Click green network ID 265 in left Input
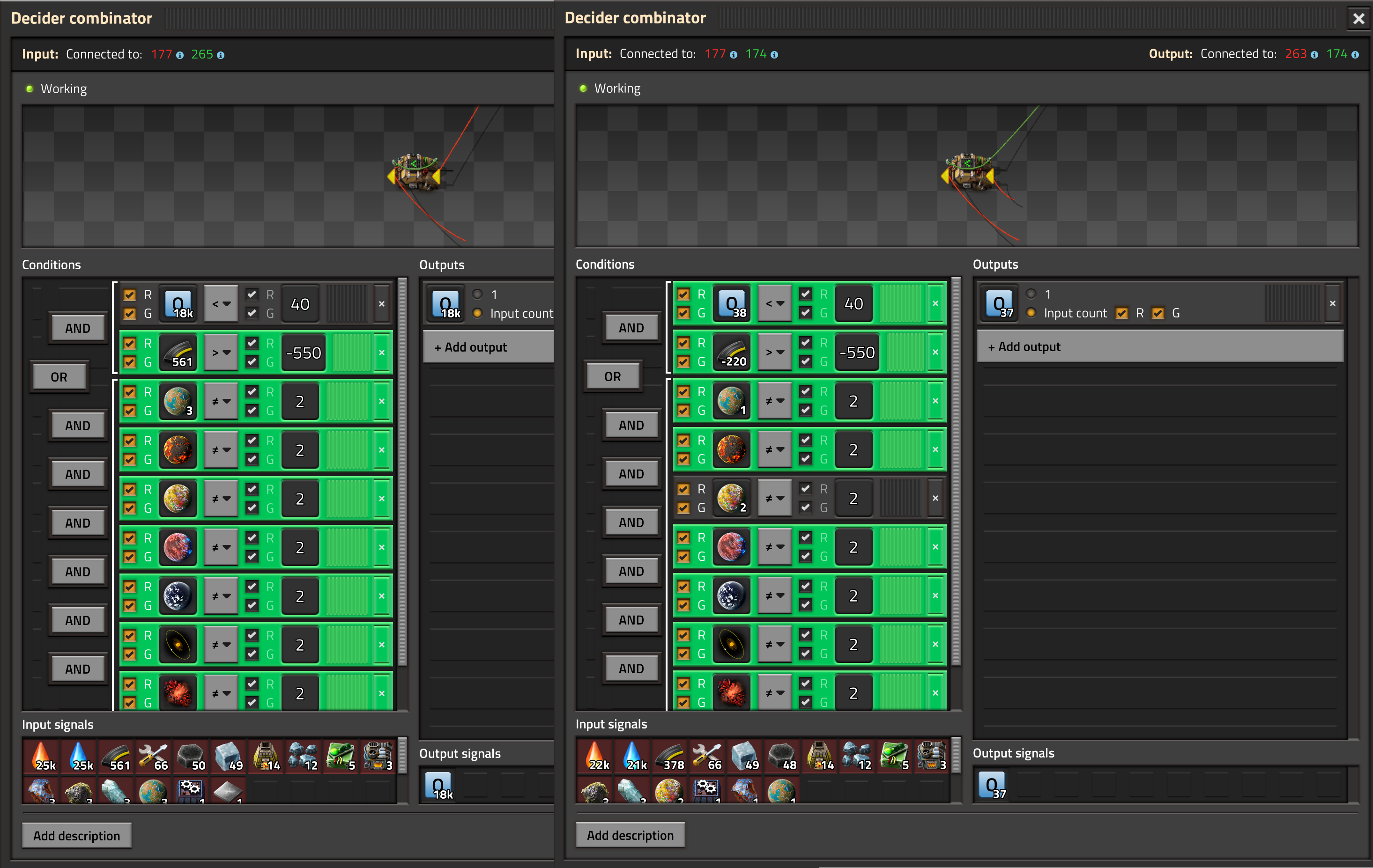This screenshot has height=868, width=1373. 202,55
